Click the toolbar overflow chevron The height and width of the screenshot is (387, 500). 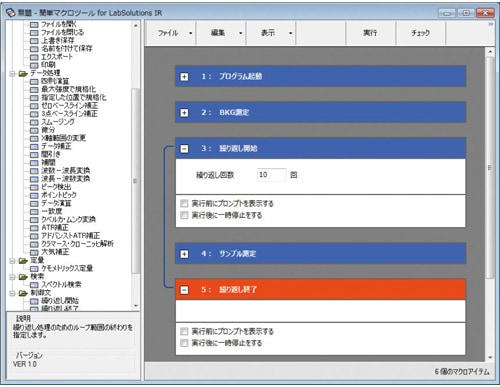tap(491, 24)
